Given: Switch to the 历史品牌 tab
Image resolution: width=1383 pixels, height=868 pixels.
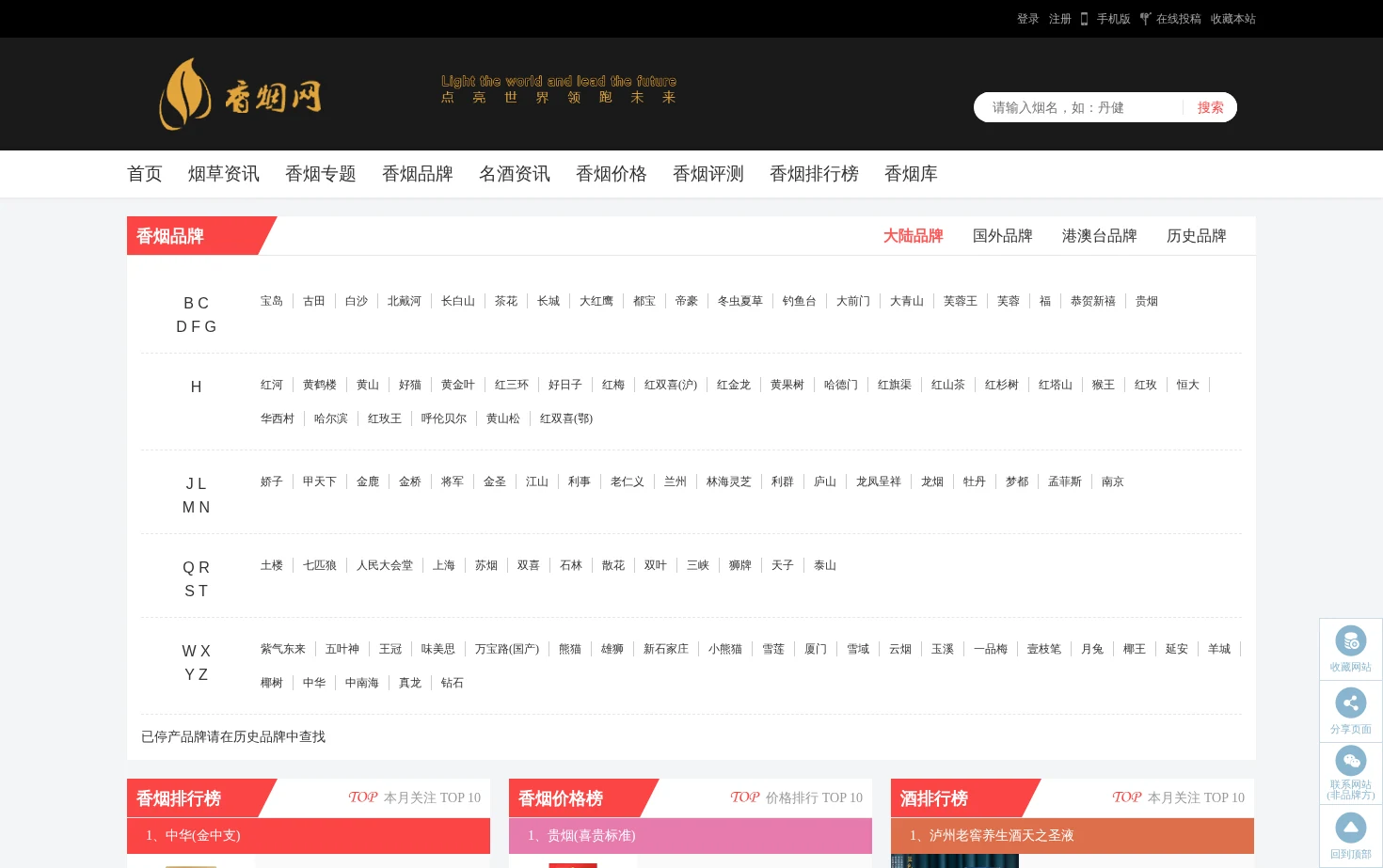Looking at the screenshot, I should pyautogui.click(x=1197, y=236).
